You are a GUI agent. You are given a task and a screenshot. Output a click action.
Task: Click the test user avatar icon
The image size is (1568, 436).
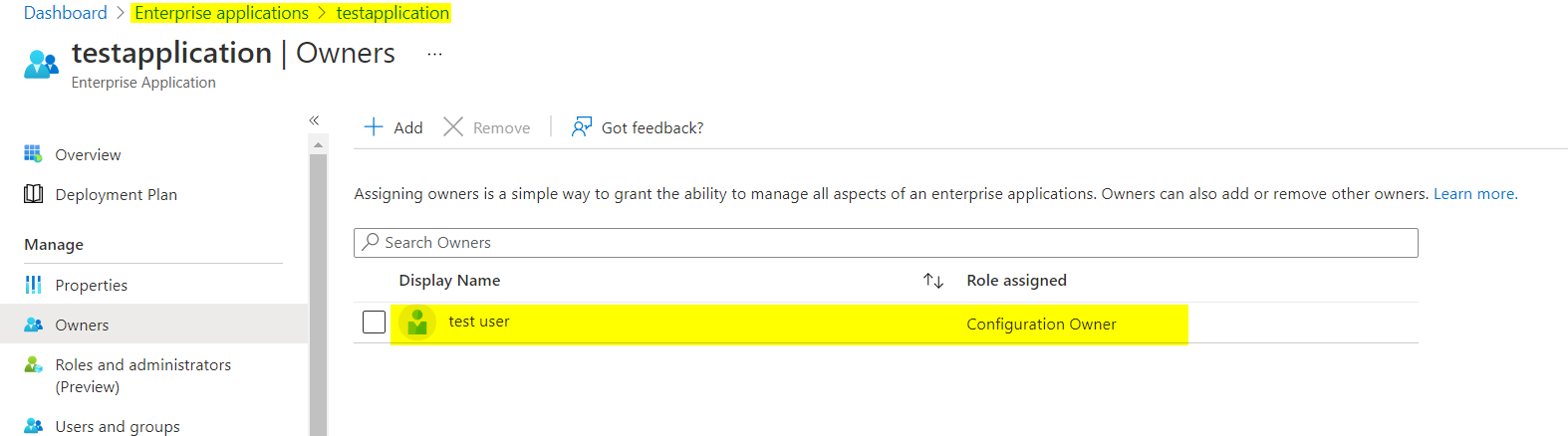(417, 323)
